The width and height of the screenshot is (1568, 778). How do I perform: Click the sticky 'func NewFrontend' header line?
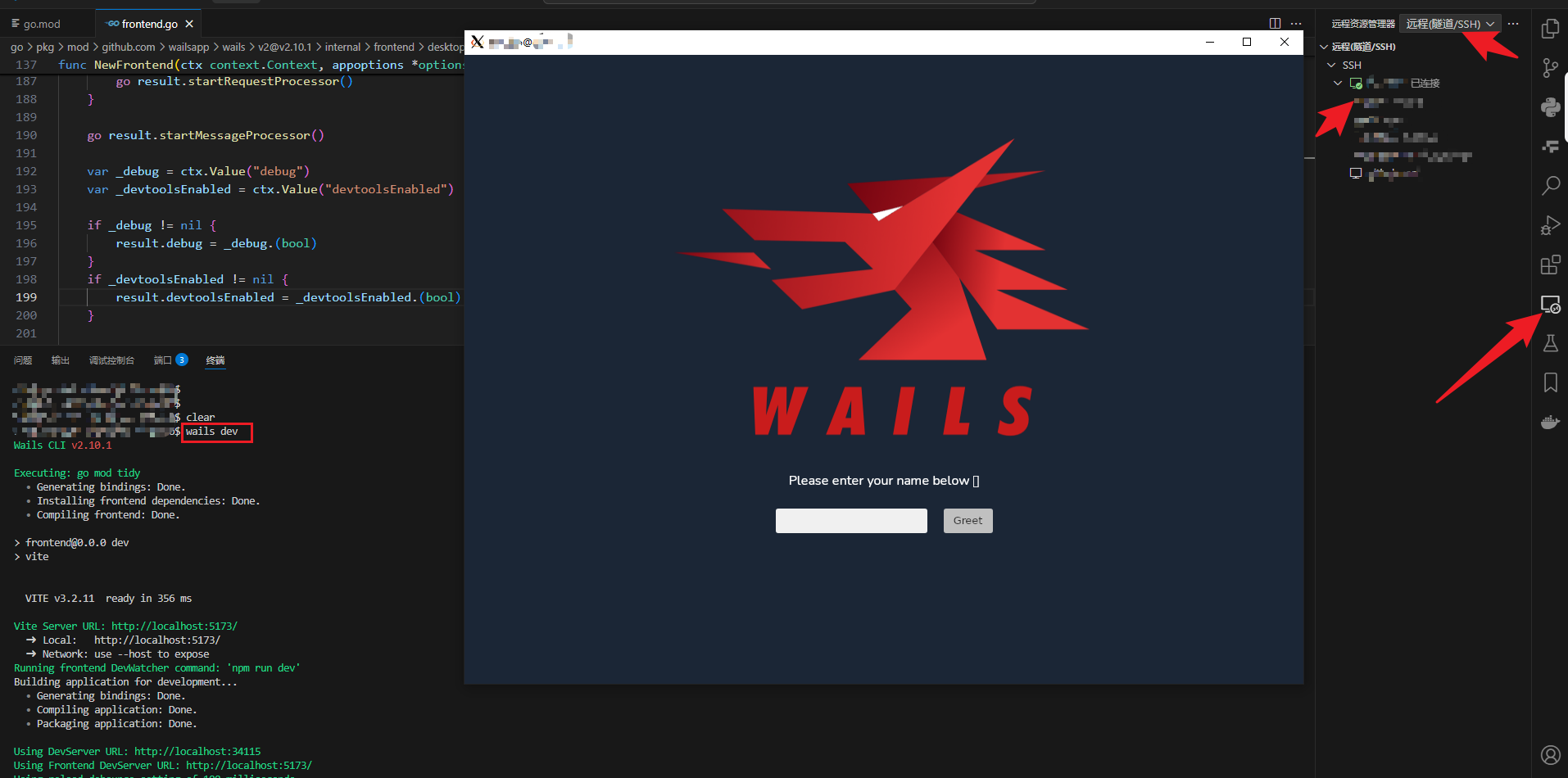pos(261,65)
